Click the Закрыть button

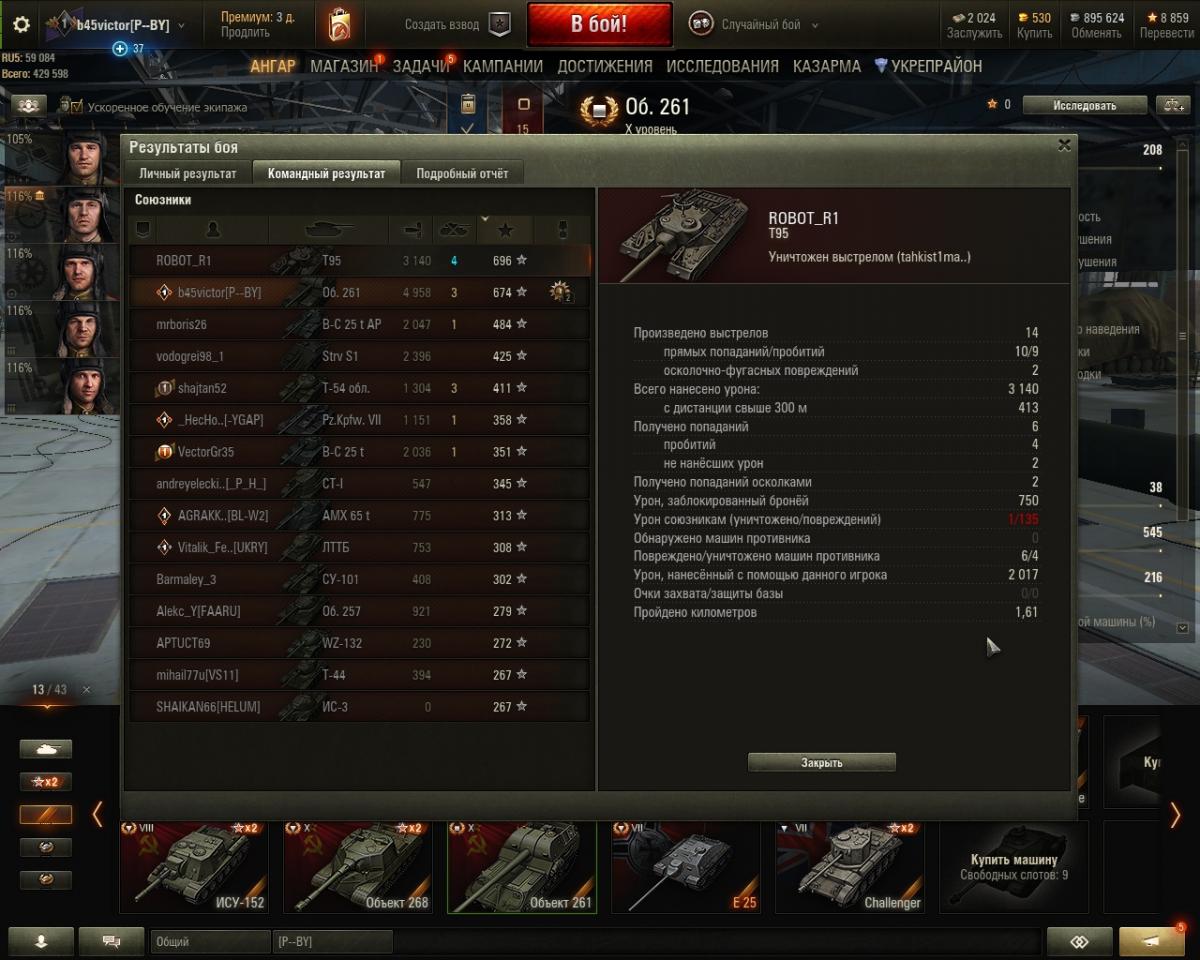pos(822,762)
